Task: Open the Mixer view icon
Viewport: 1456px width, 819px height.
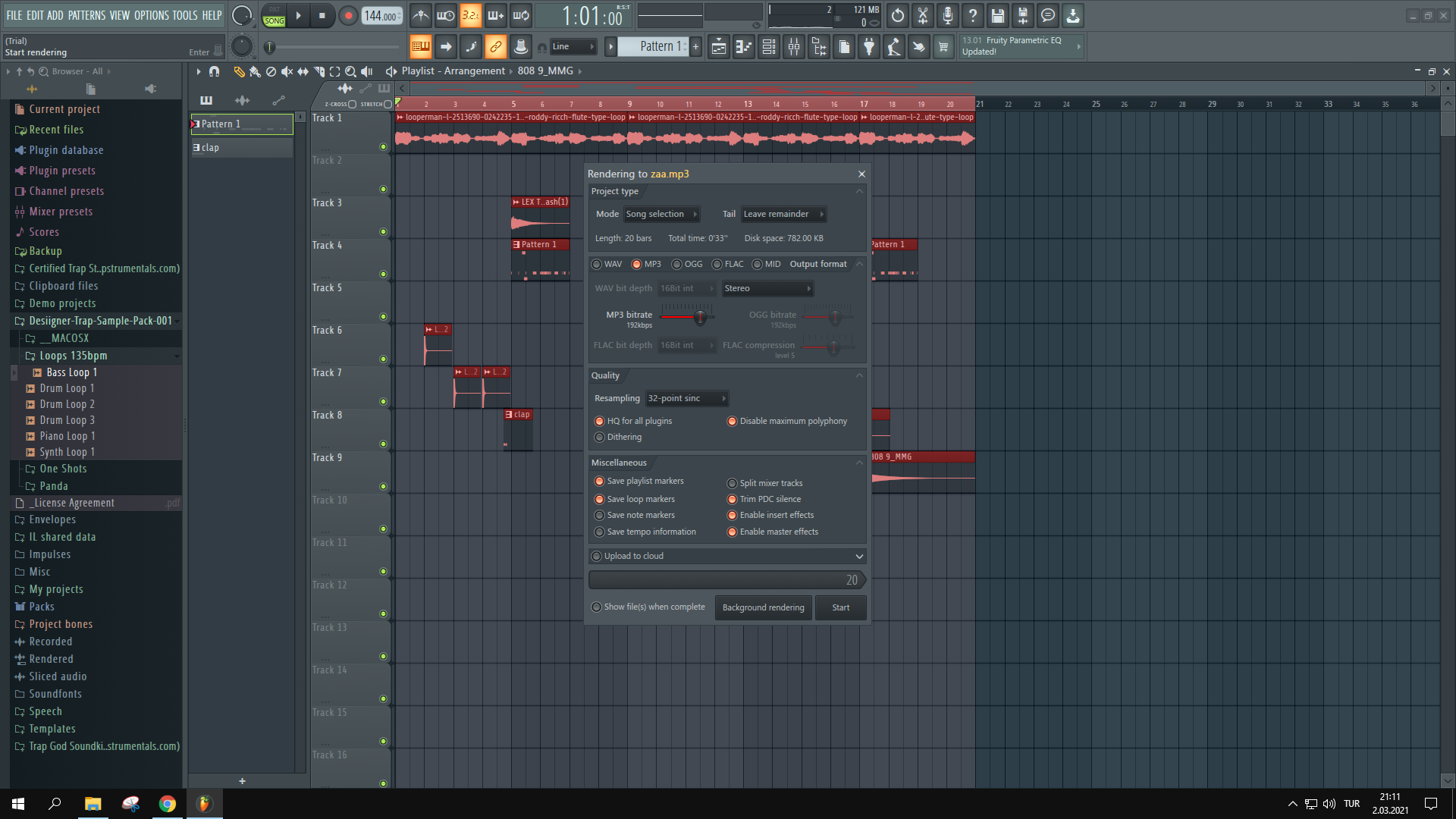Action: 794,47
